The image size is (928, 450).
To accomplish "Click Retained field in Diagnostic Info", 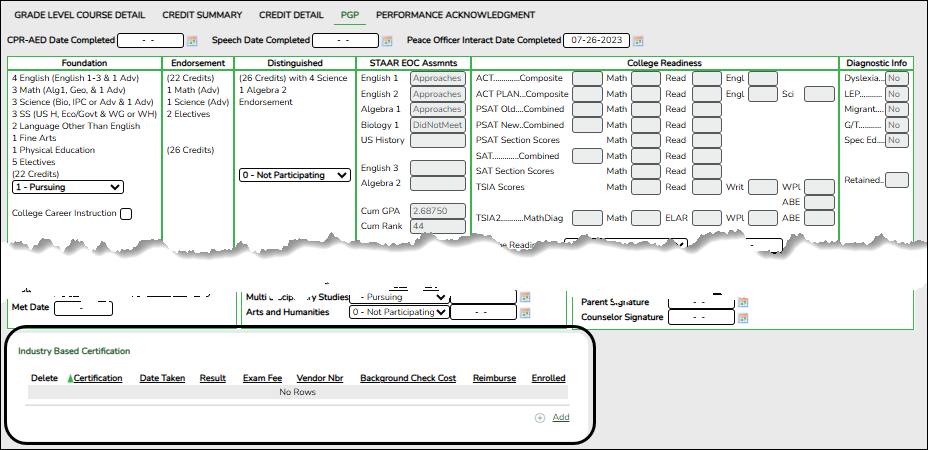I will pos(897,180).
